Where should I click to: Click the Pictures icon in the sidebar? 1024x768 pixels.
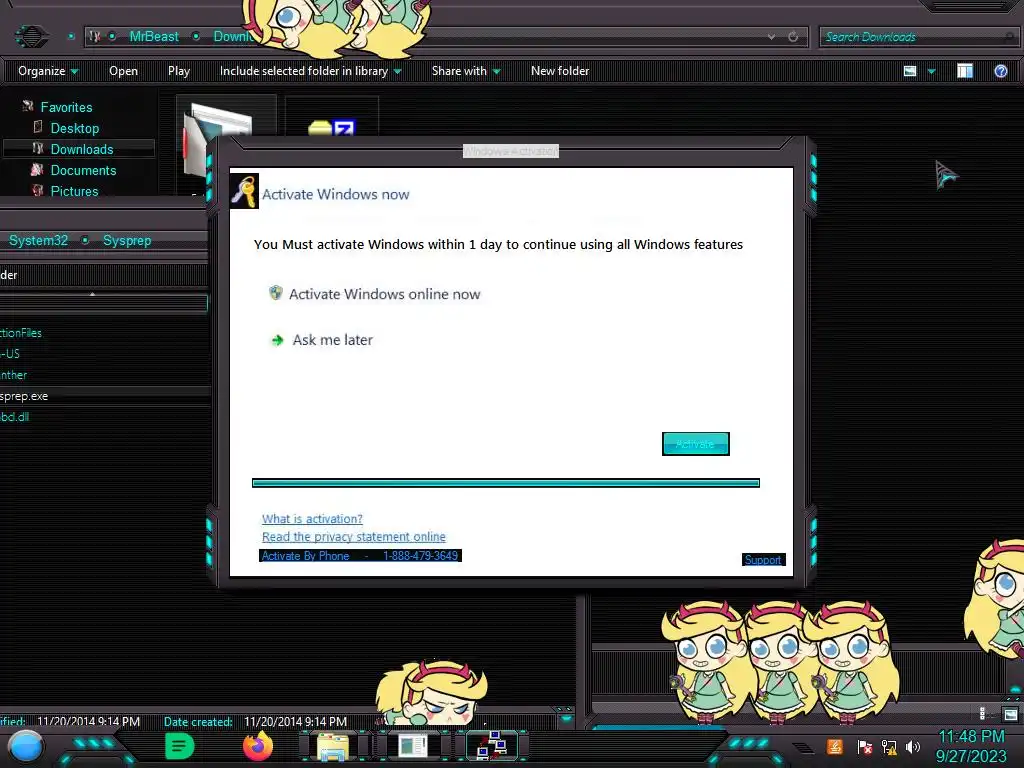(x=38, y=190)
